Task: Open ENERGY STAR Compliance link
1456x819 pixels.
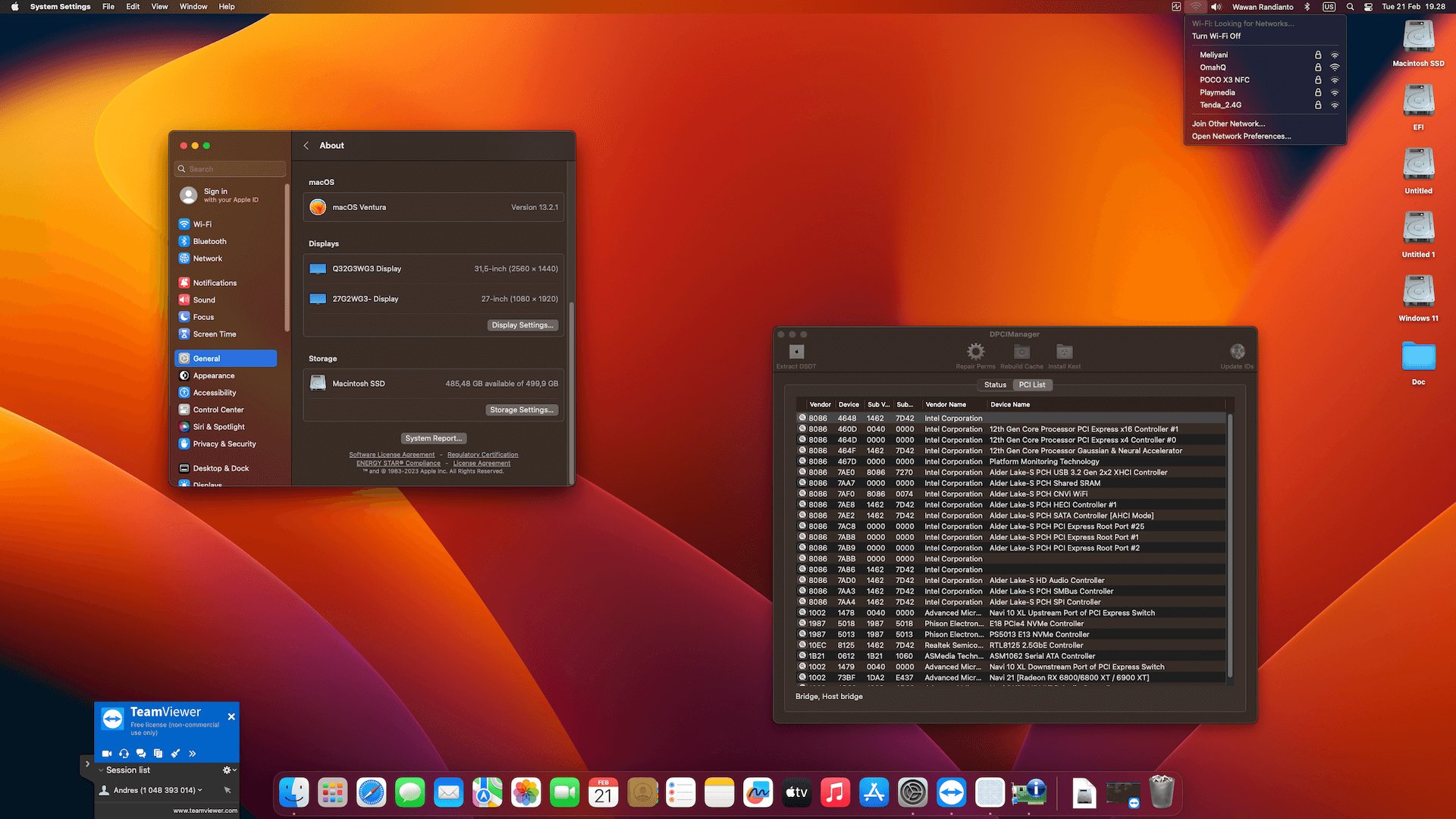Action: pyautogui.click(x=399, y=463)
